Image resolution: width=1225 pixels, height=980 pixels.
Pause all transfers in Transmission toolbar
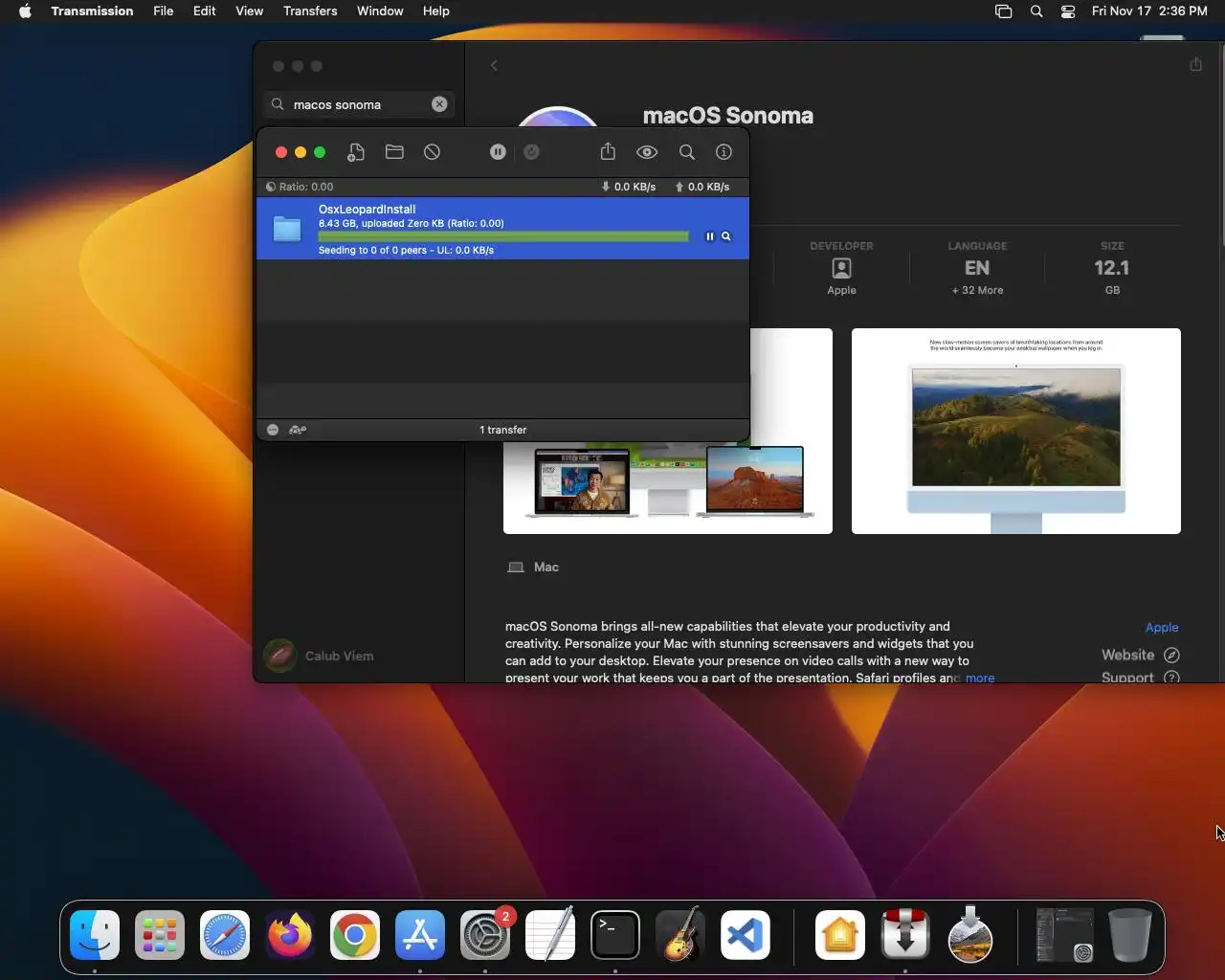tap(498, 152)
